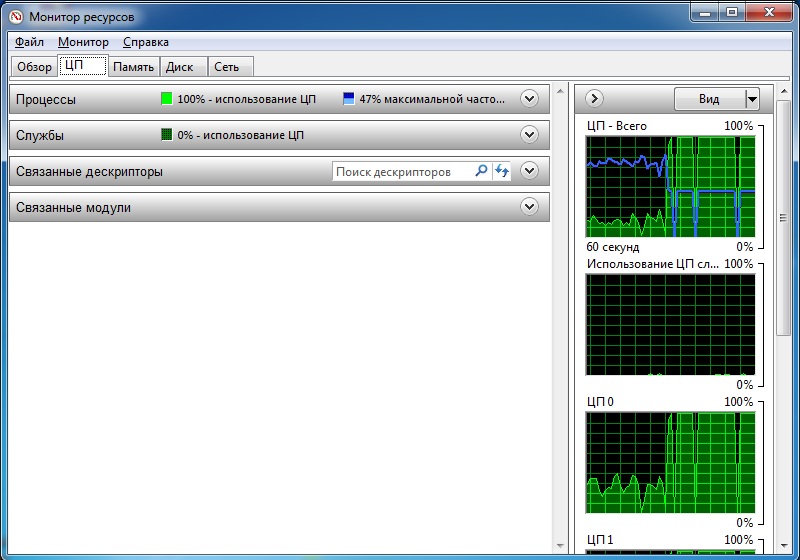Click the graphs pane scroll up arrow
This screenshot has width=800, height=560.
[783, 91]
